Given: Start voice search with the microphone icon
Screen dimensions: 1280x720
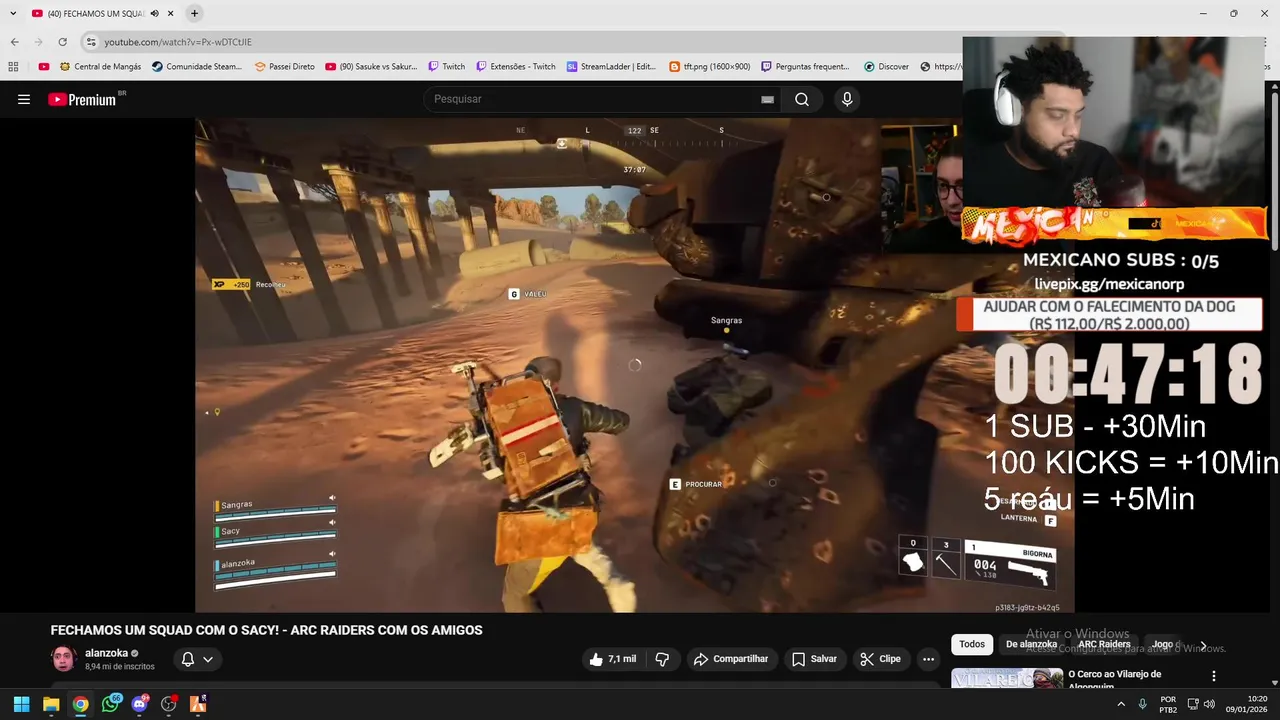Looking at the screenshot, I should pos(847,99).
